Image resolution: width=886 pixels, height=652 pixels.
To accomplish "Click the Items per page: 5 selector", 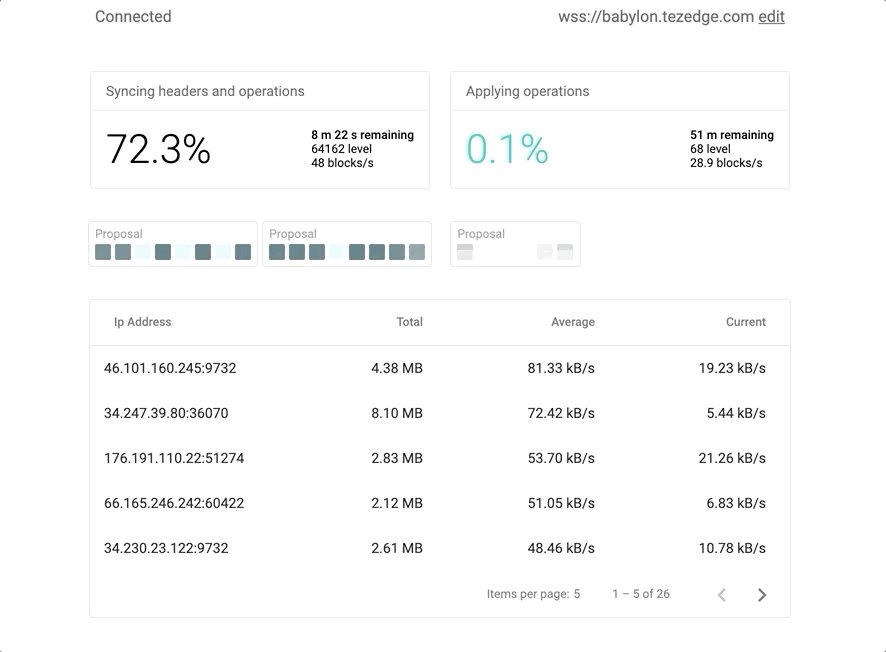I will coord(533,594).
